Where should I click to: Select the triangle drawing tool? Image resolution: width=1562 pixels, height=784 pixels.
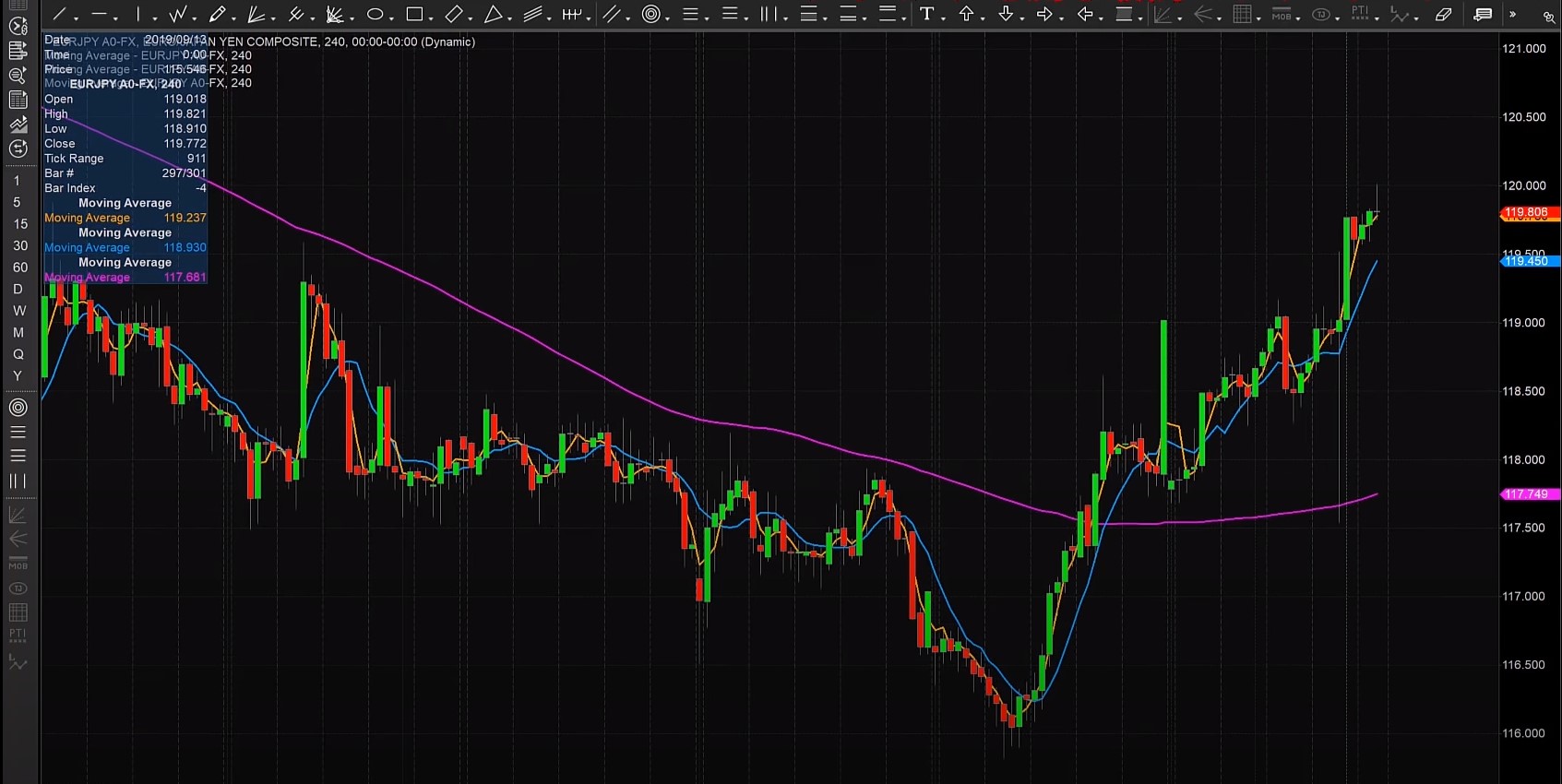(494, 14)
